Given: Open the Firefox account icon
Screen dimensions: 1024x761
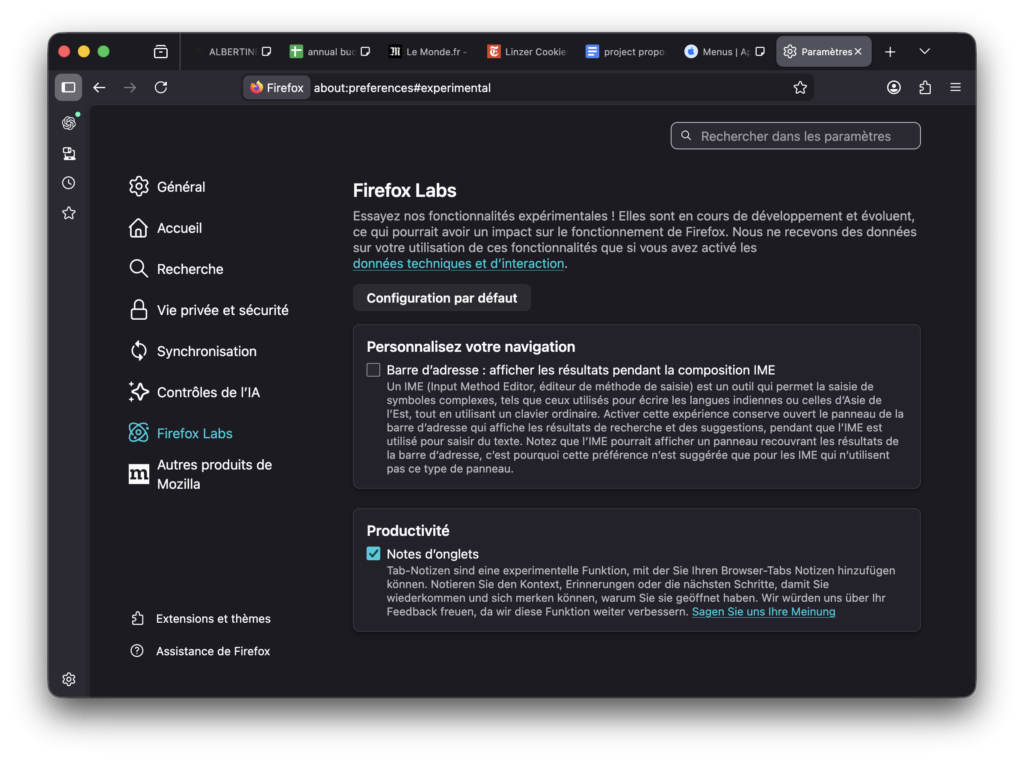Looking at the screenshot, I should tap(894, 87).
